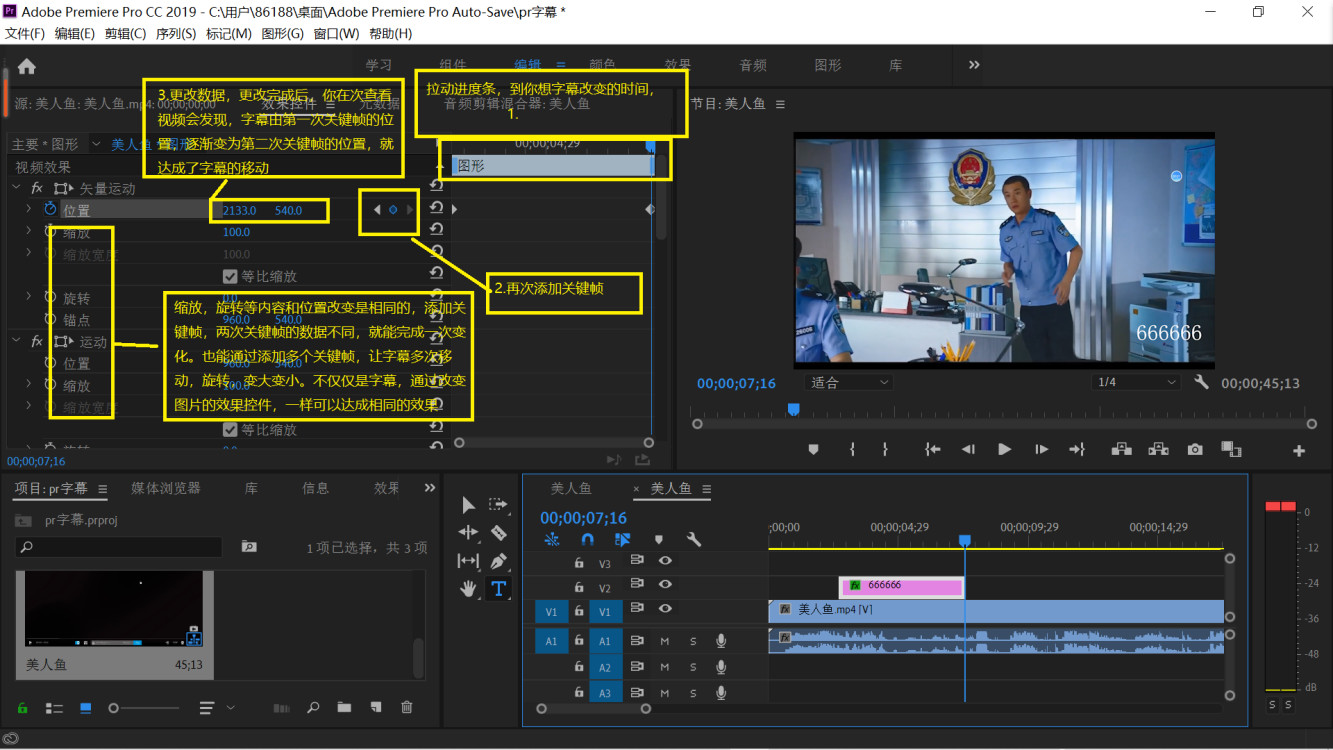Switch to the 媒体浏览器 tab
The image size is (1333, 750).
pyautogui.click(x=166, y=488)
